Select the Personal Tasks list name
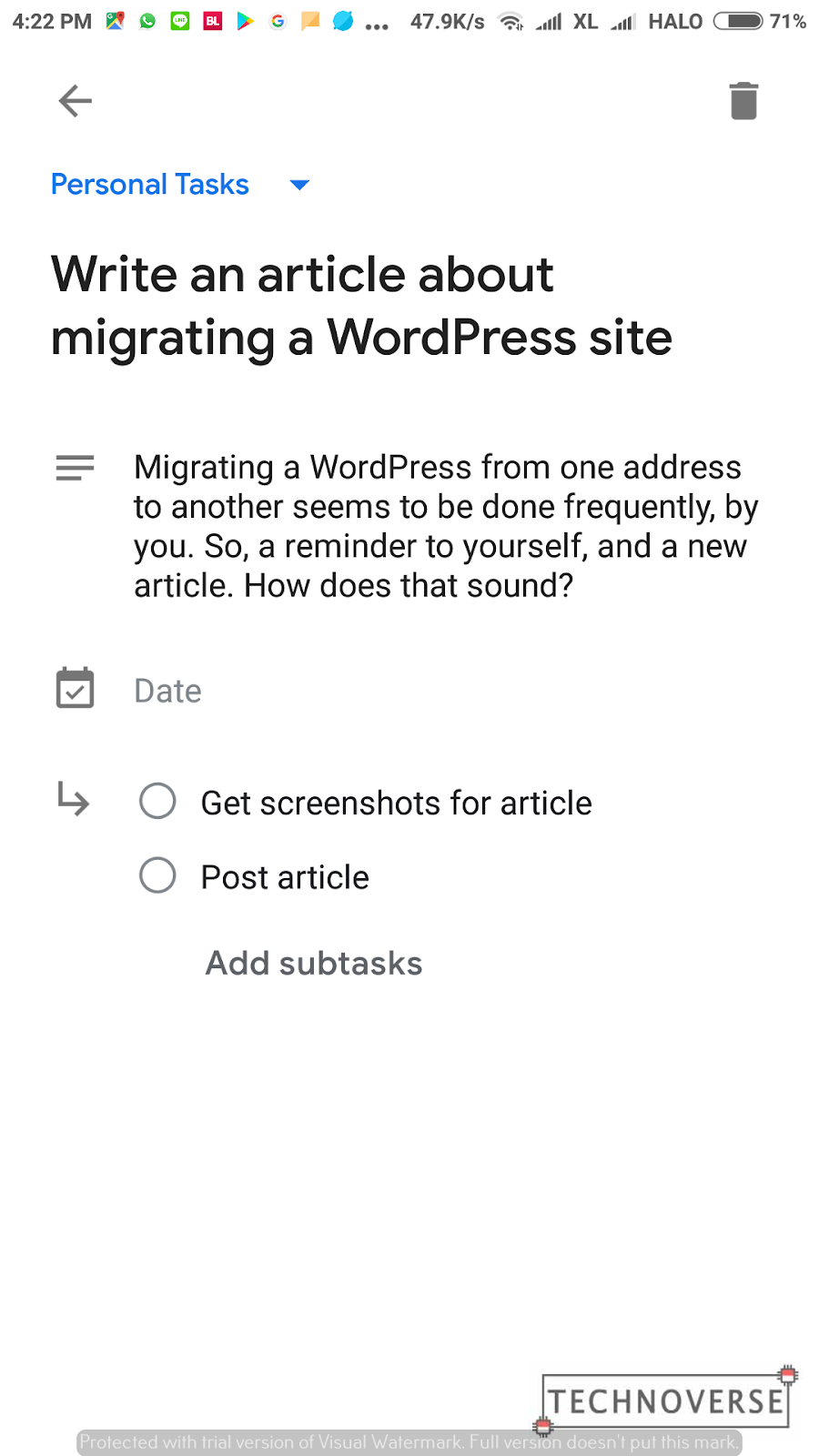Image resolution: width=819 pixels, height=1456 pixels. (x=150, y=185)
